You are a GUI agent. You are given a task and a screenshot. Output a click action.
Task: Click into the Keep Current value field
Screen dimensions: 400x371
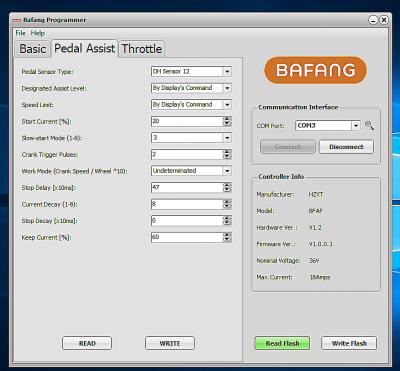pyautogui.click(x=187, y=237)
